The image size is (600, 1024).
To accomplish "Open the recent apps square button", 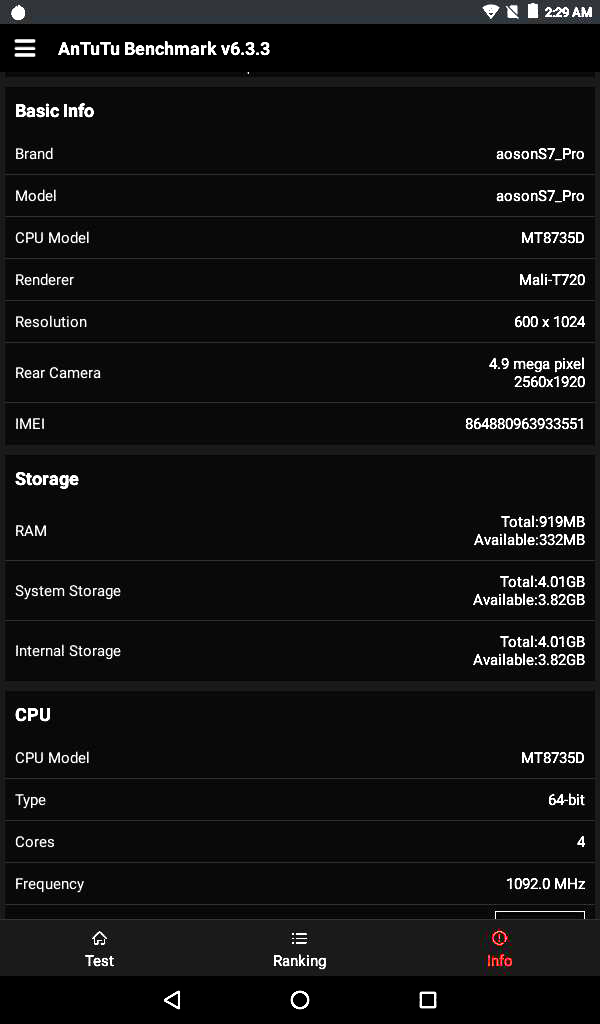I will (428, 1000).
